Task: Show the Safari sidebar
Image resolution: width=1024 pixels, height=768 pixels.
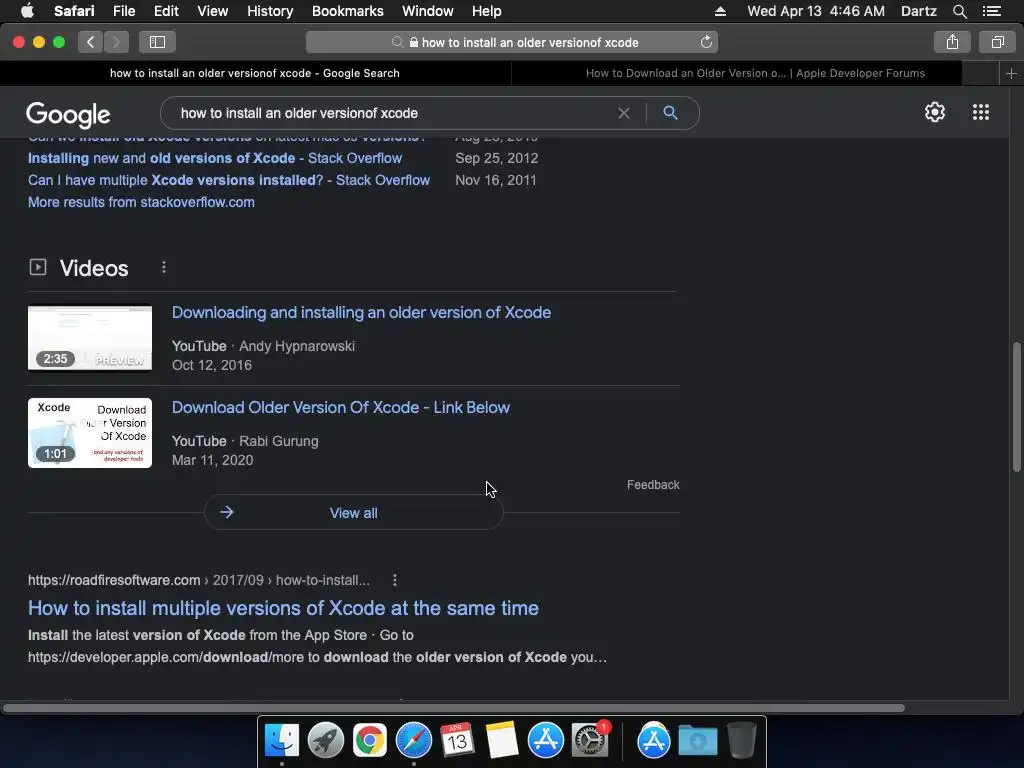Action: [157, 42]
